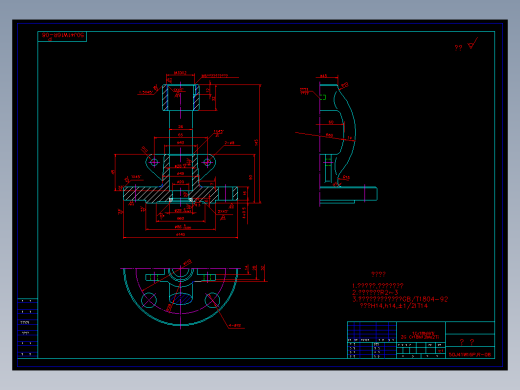This screenshot has height=390, width=520.
Task: Click the surface roughness symbol at the top right
Action: click(473, 43)
